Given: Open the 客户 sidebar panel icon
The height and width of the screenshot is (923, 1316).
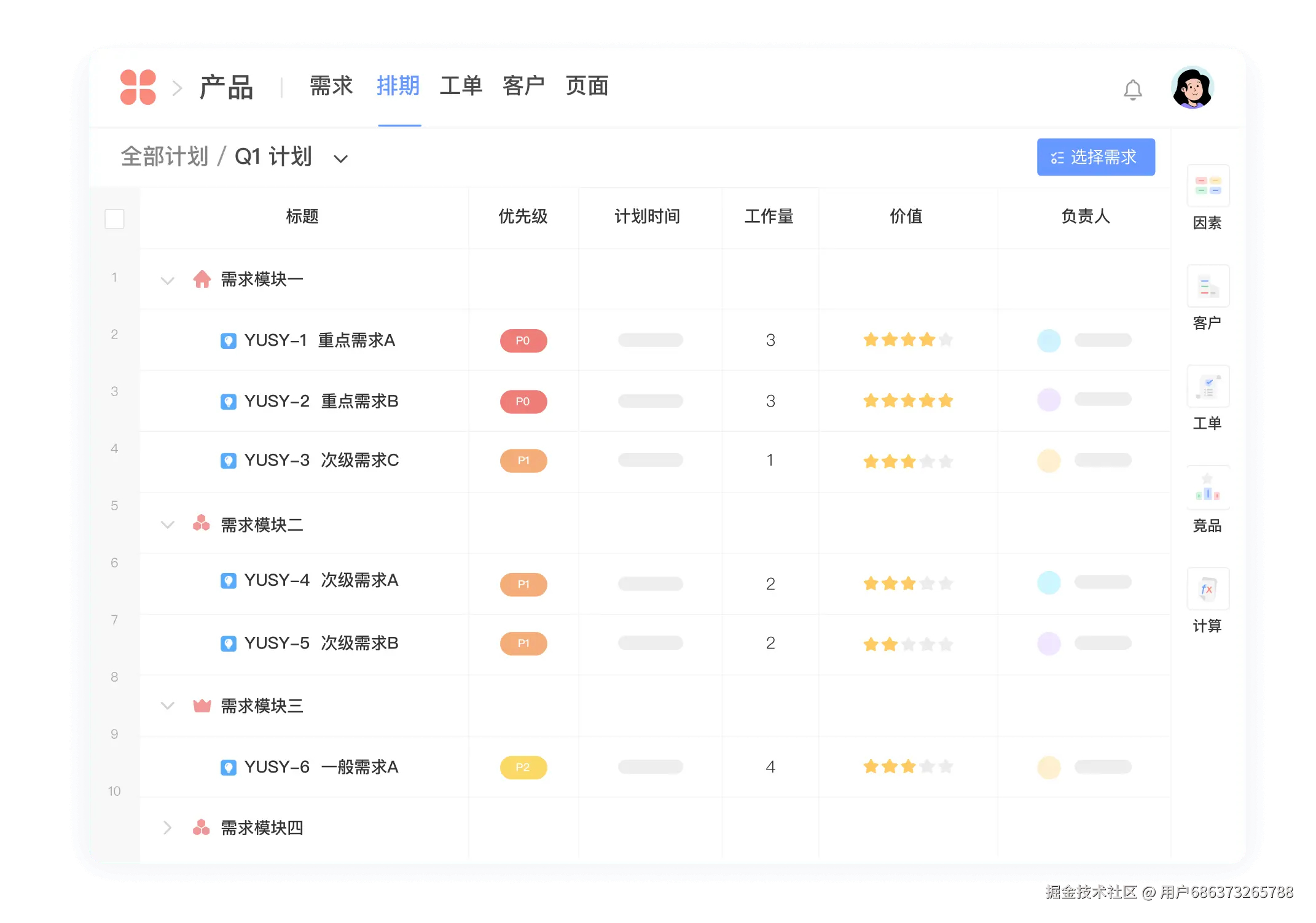Looking at the screenshot, I should click(x=1208, y=286).
